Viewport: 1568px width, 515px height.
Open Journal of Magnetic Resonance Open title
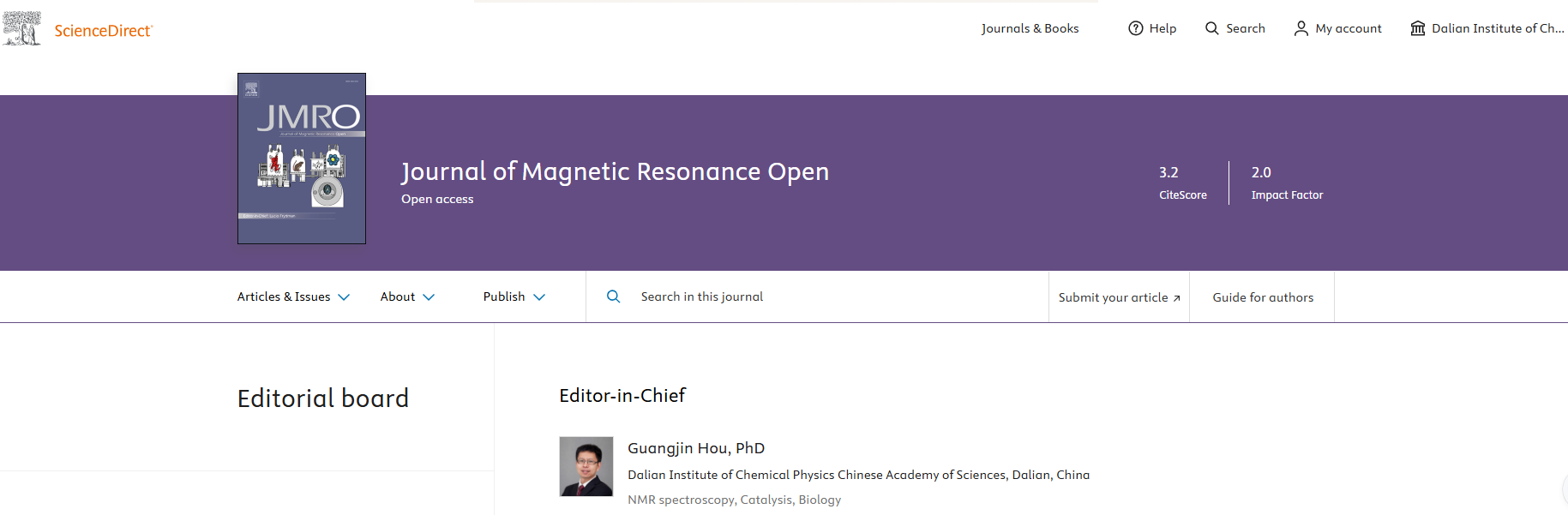615,171
